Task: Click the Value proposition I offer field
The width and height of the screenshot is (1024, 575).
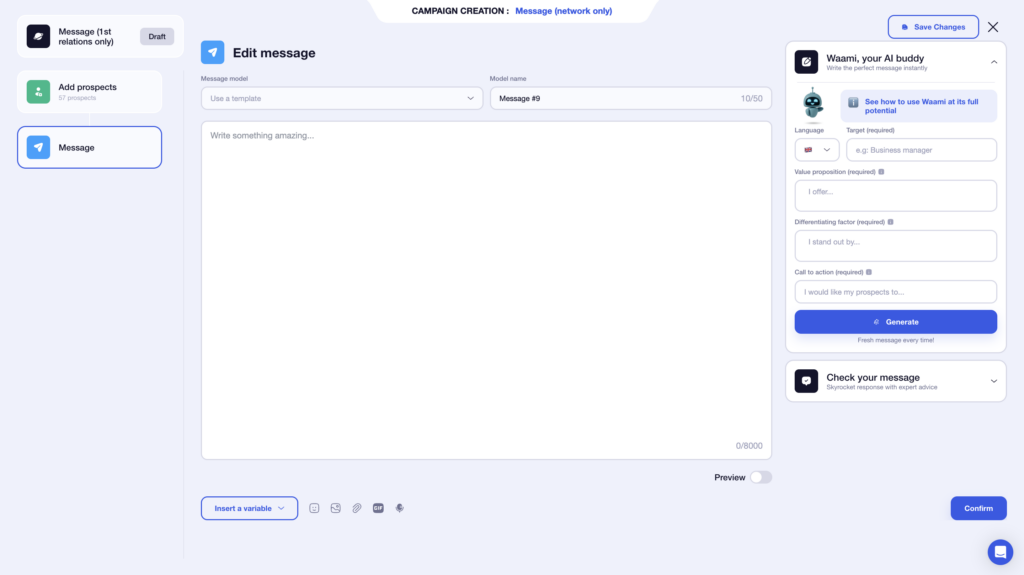Action: tap(895, 195)
